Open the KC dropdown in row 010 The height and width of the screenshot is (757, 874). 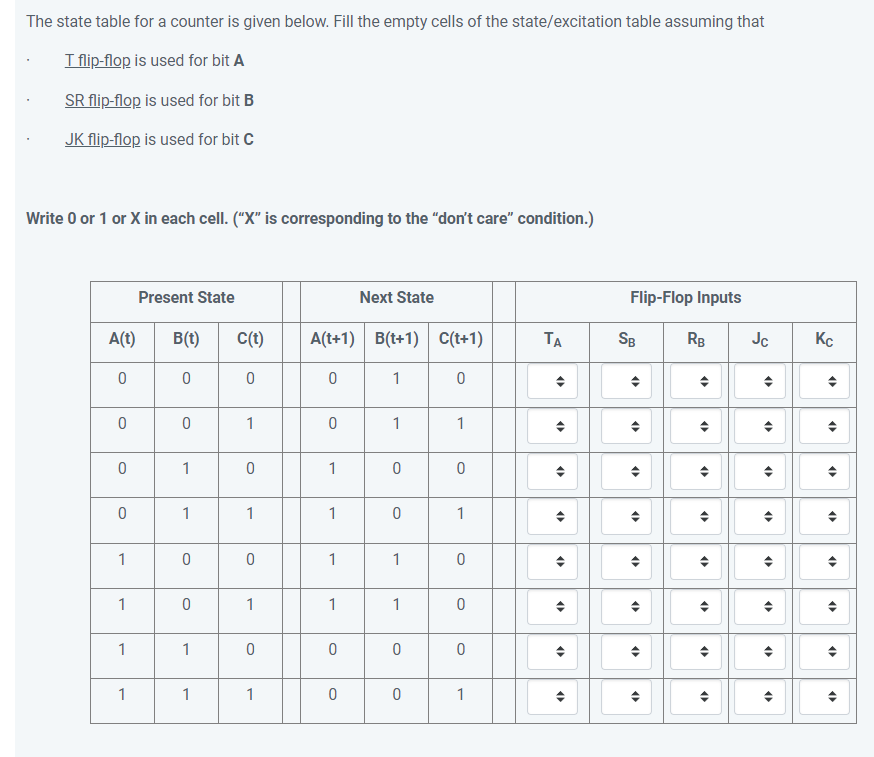pos(823,470)
